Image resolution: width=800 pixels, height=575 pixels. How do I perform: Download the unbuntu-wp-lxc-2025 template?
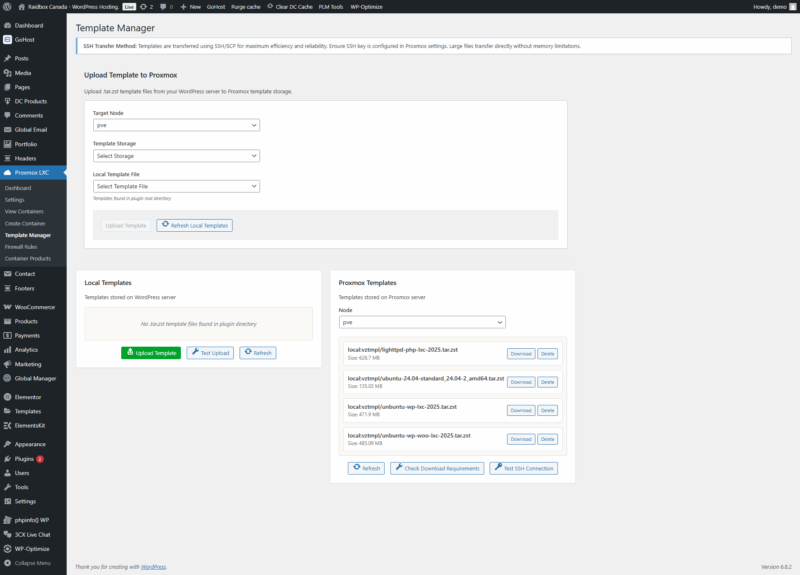[521, 410]
